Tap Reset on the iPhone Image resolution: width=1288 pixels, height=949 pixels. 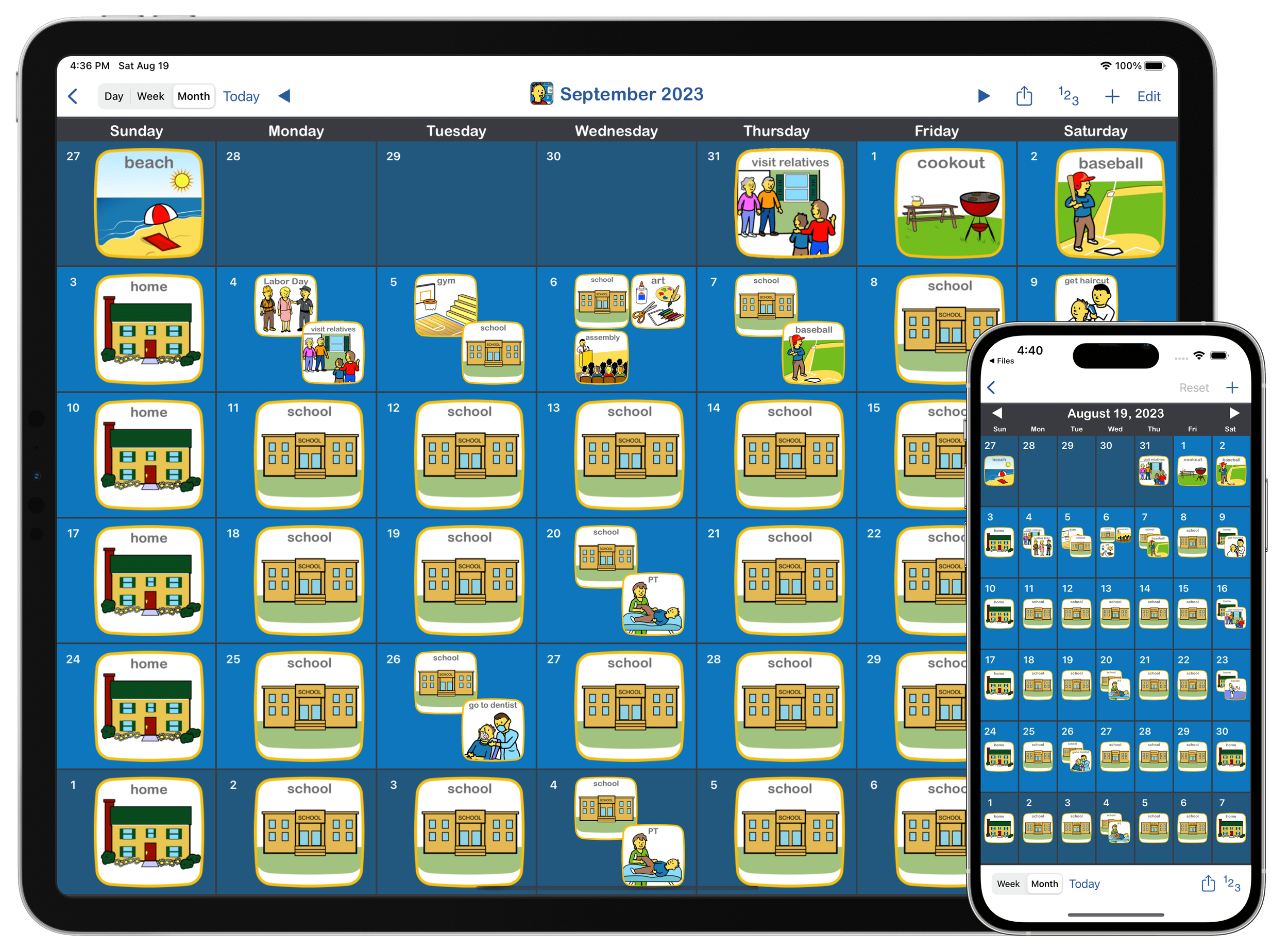1194,388
